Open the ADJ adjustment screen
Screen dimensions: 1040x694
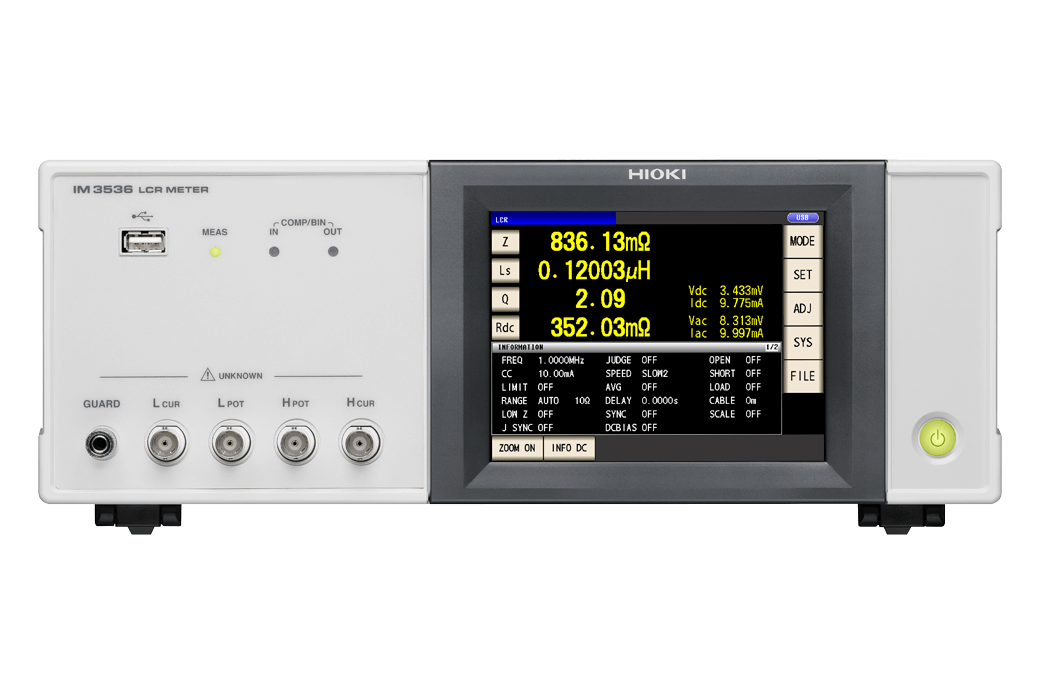click(804, 308)
